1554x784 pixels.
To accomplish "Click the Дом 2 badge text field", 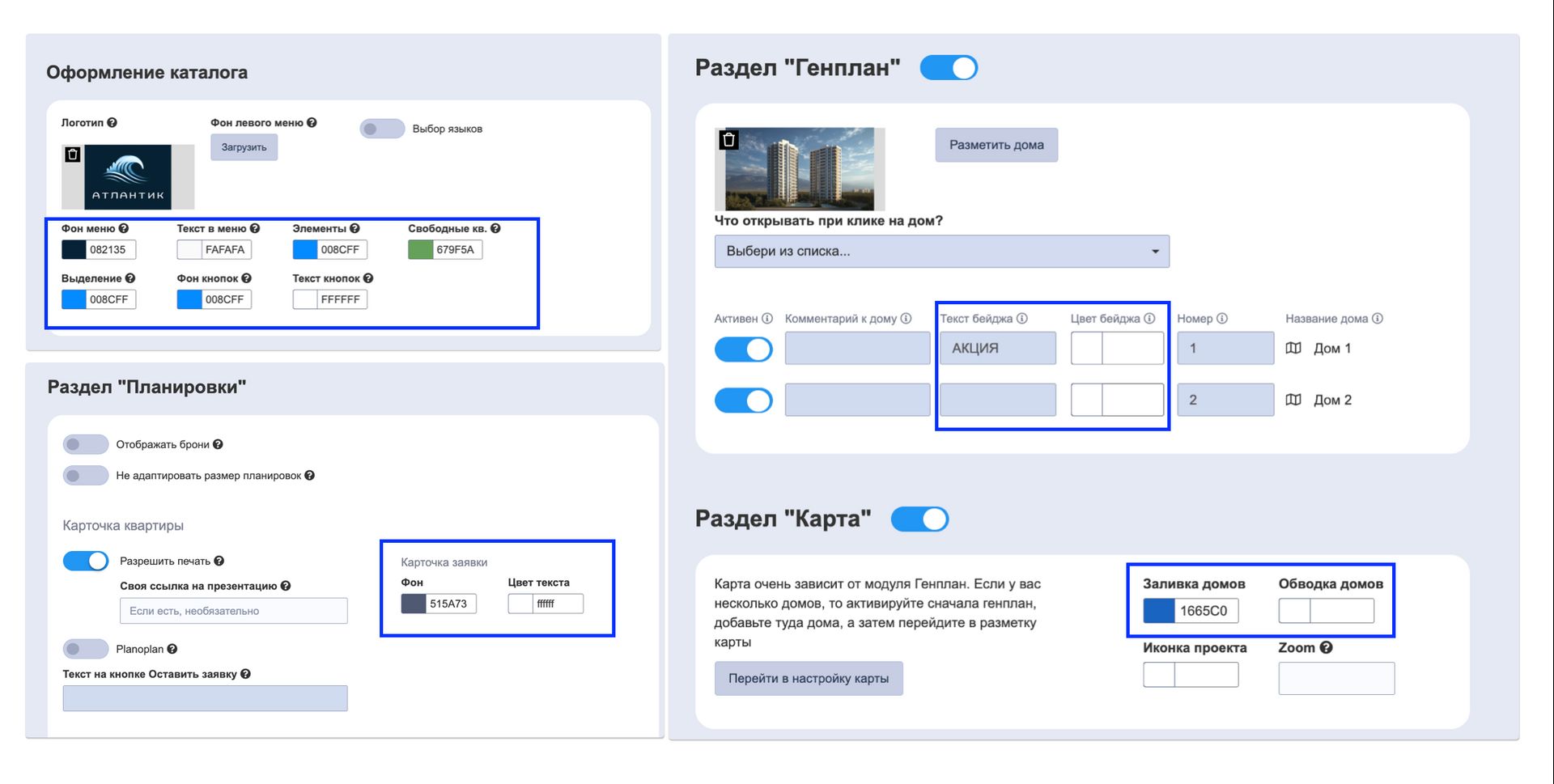I will click(x=998, y=400).
